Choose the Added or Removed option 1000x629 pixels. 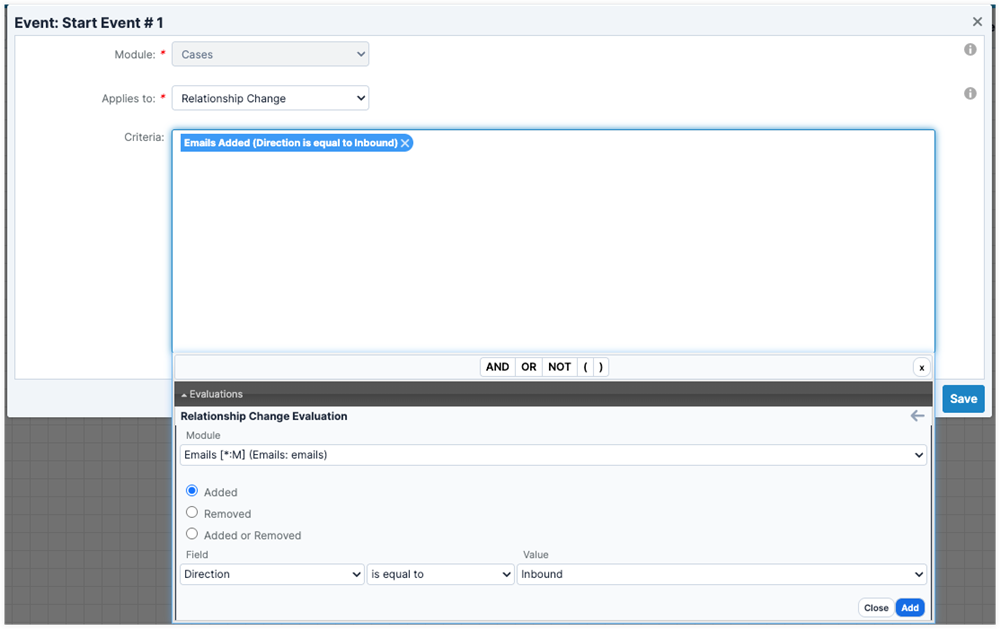tap(192, 534)
